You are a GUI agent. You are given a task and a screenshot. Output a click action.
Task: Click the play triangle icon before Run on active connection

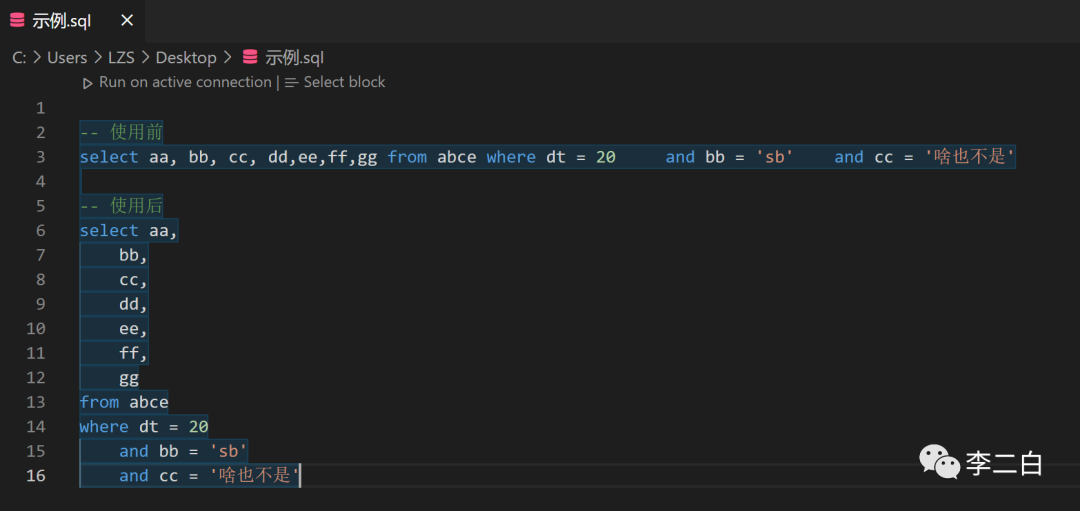pyautogui.click(x=87, y=82)
